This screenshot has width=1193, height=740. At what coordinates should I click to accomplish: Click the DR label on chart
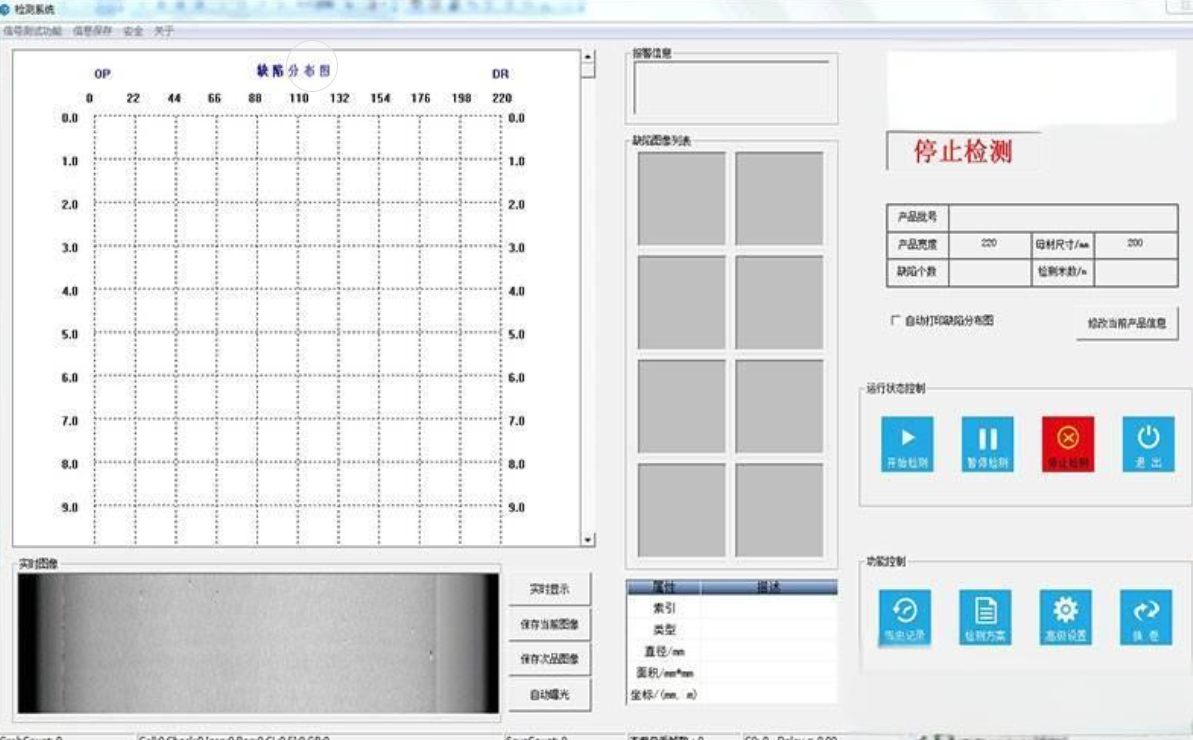coord(500,74)
